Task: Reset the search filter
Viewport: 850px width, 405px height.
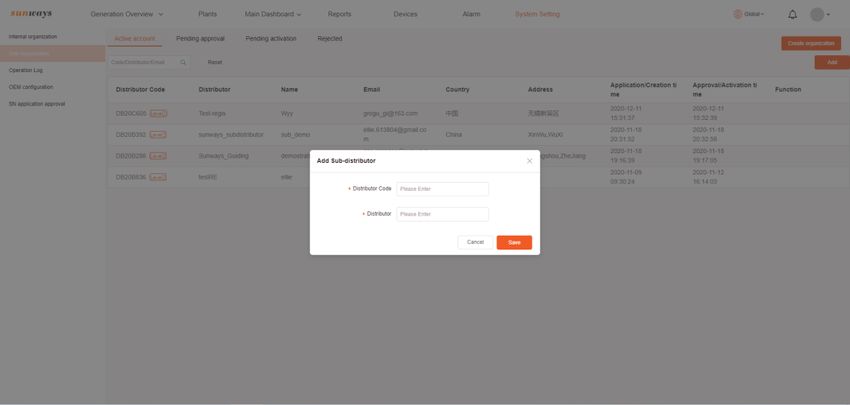Action: (x=215, y=62)
